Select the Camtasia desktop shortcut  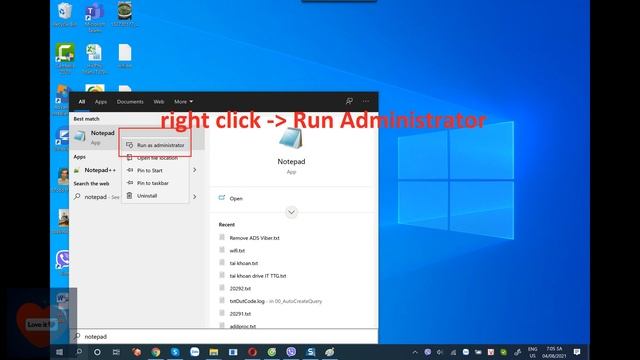click(x=64, y=58)
